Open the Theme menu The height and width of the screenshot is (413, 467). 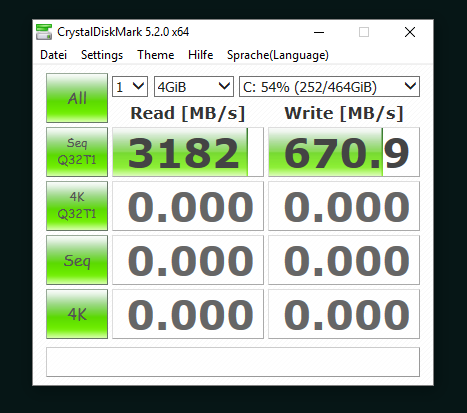click(x=156, y=55)
